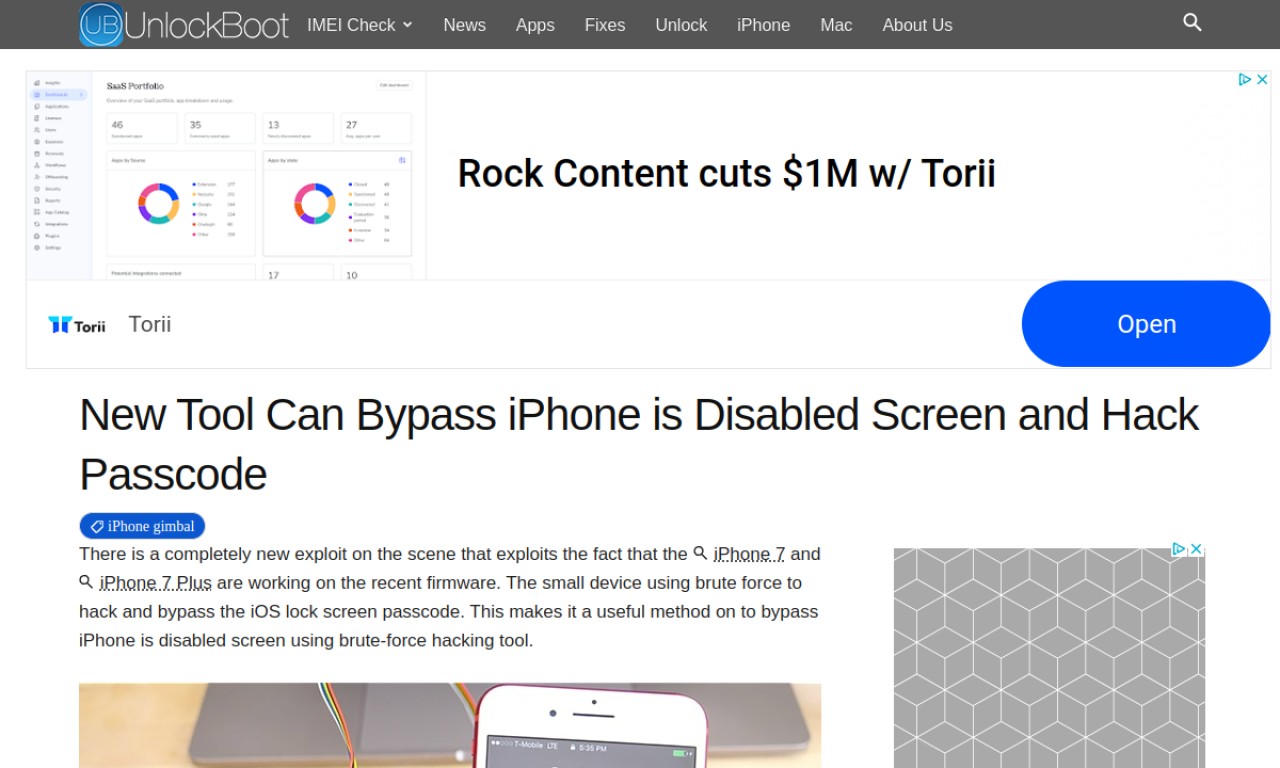Click the UnlockBoot logo
1280x768 pixels.
click(184, 24)
